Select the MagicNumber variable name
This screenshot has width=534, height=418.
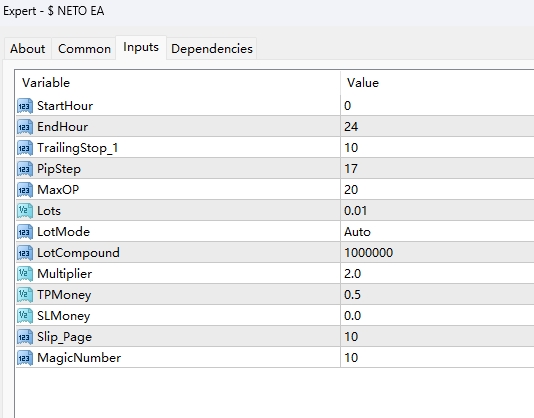79,358
